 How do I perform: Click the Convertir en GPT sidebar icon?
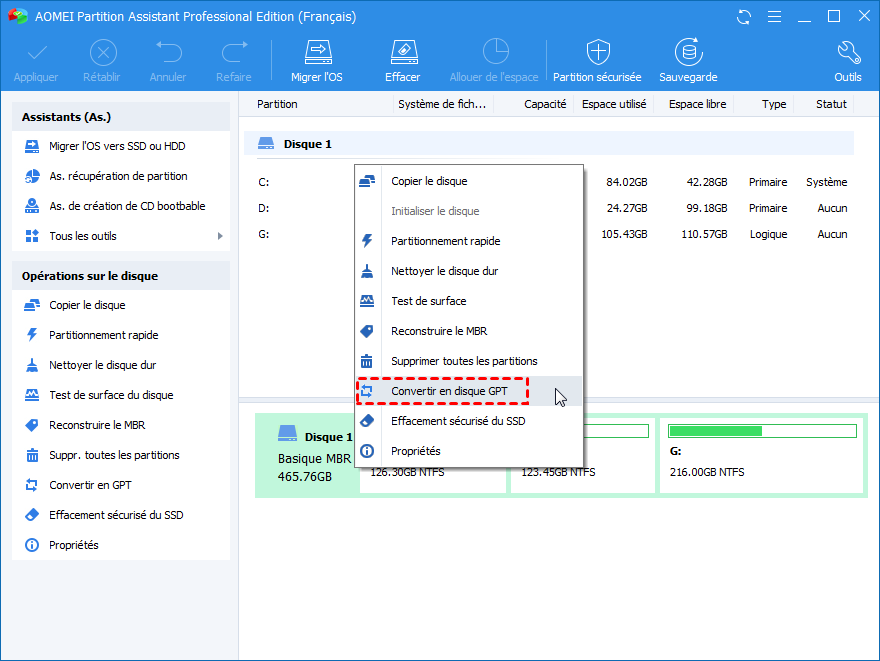[32, 485]
